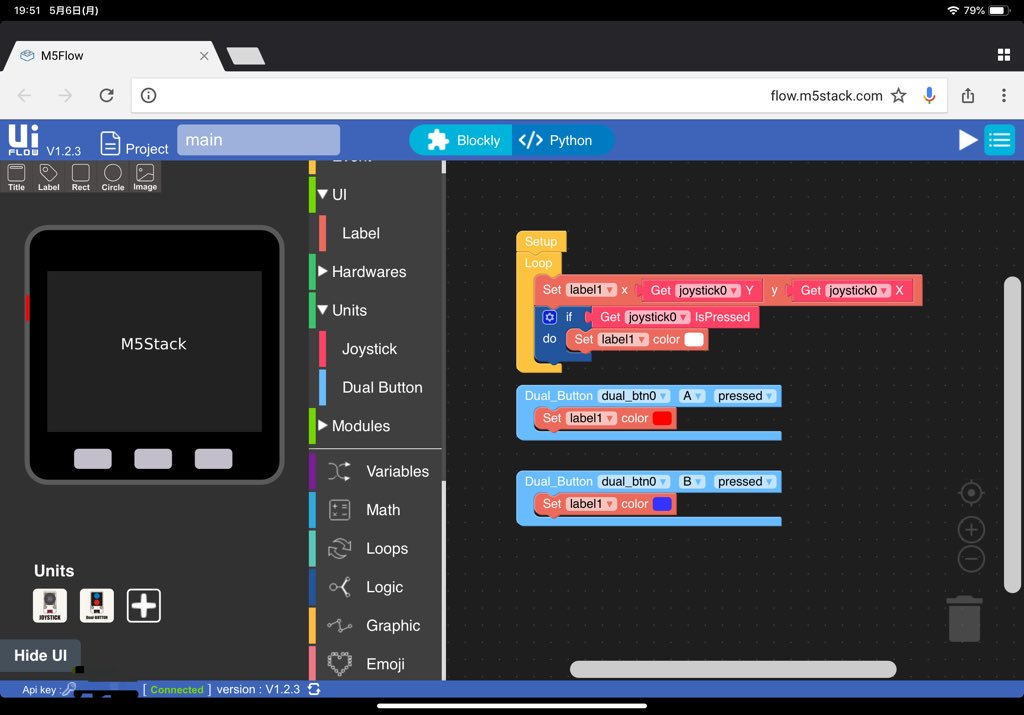Pick the red color swatch
The height and width of the screenshot is (715, 1024).
click(x=662, y=418)
